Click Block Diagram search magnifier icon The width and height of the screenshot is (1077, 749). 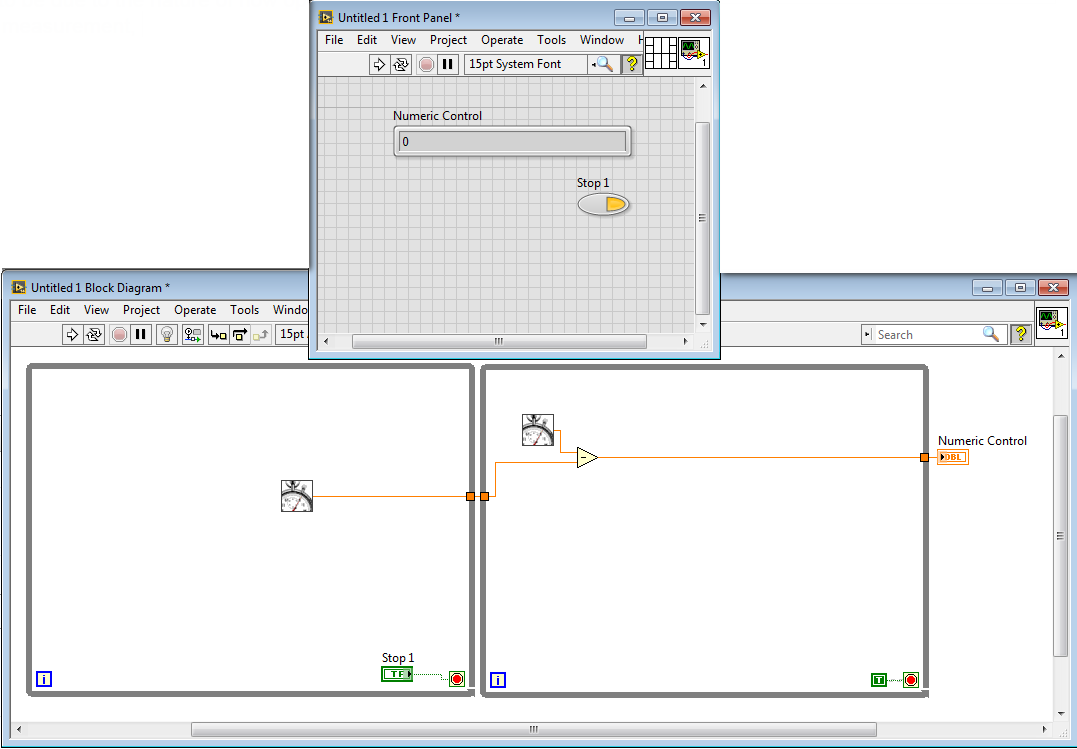(x=990, y=334)
